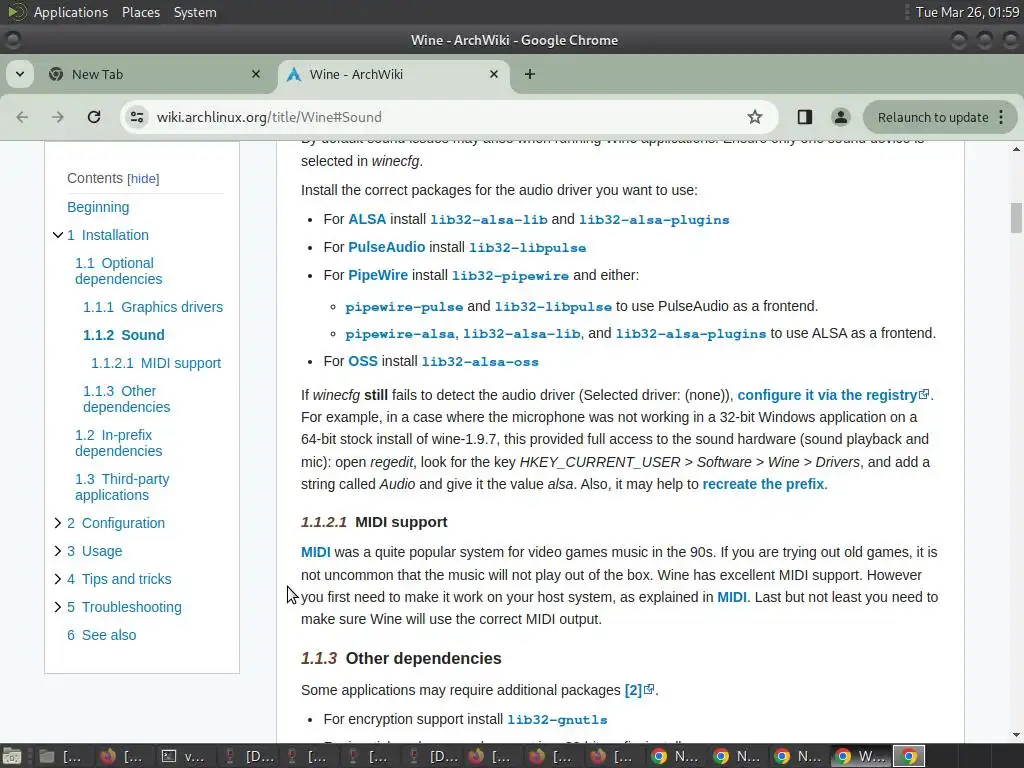1024x768 pixels.
Task: Click the vertical scrollbar thumb
Action: pyautogui.click(x=1016, y=217)
